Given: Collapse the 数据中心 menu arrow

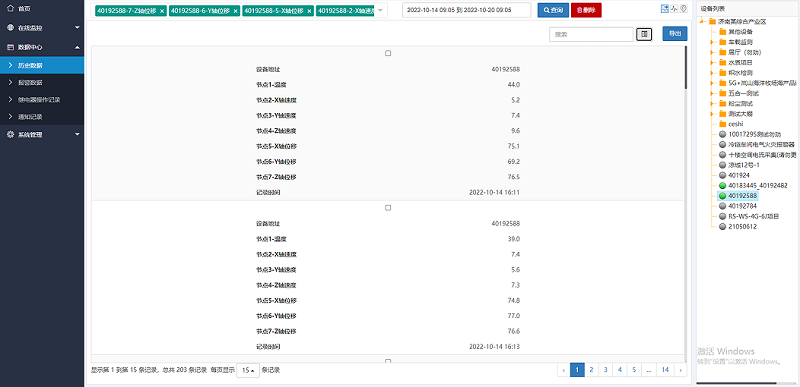Looking at the screenshot, I should (x=77, y=47).
